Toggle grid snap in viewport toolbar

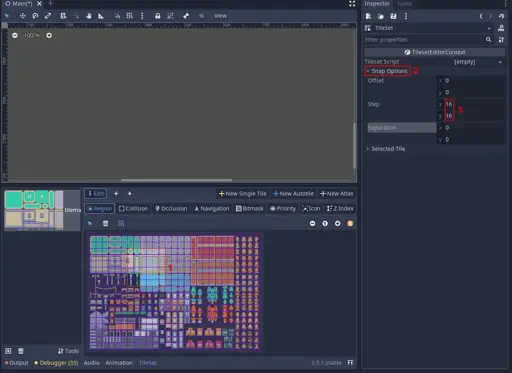[x=129, y=16]
